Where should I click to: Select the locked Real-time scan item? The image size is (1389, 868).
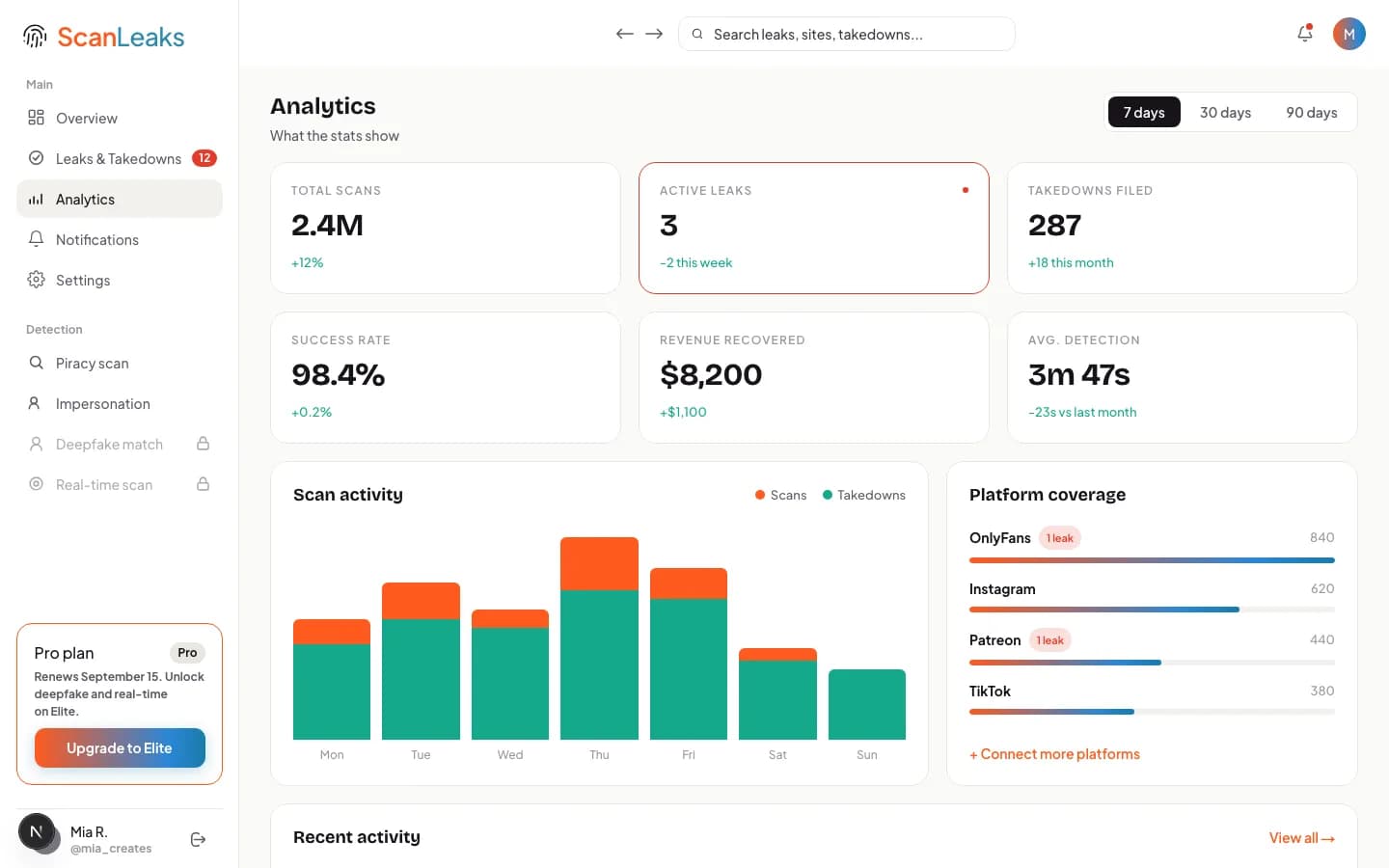[120, 484]
